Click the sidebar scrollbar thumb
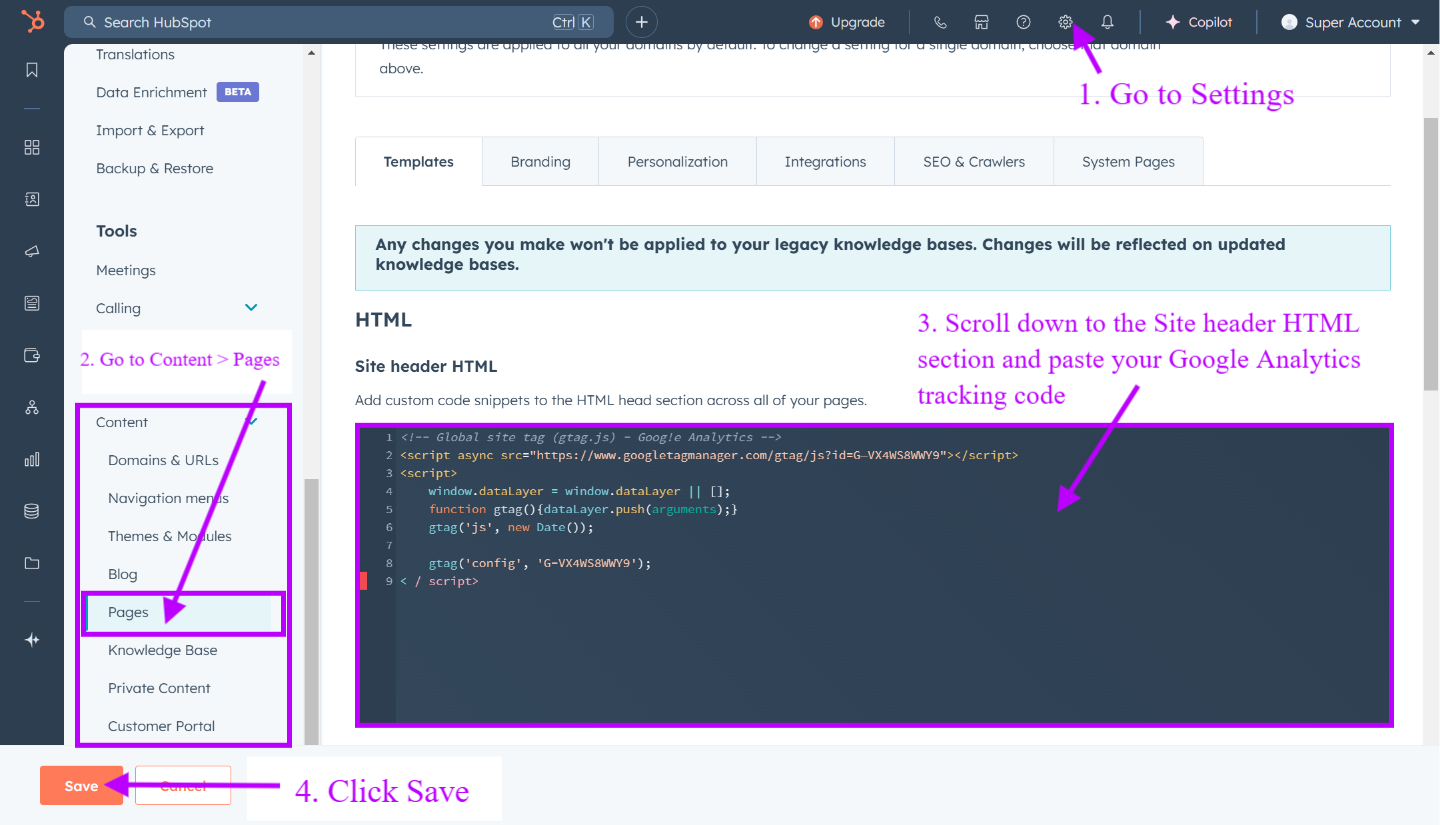This screenshot has height=825, width=1440. (x=311, y=610)
